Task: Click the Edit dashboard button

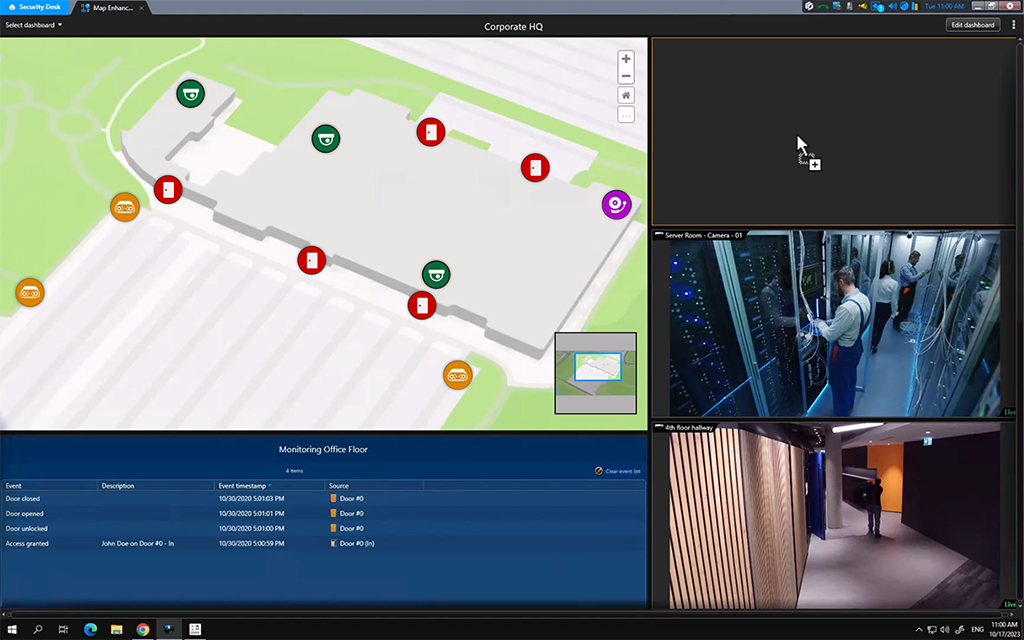Action: click(972, 25)
